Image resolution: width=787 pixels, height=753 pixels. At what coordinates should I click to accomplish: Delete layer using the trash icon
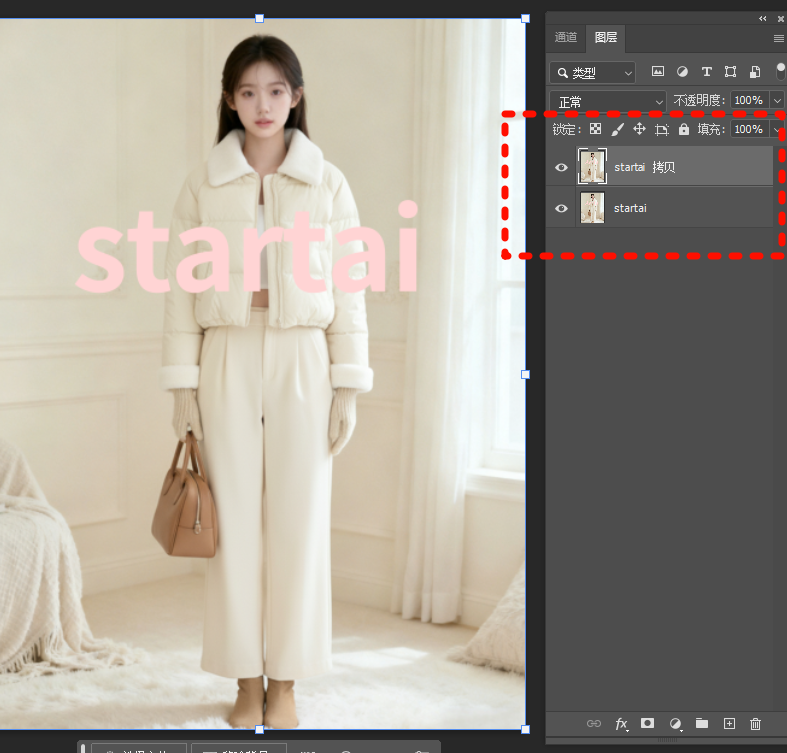[755, 723]
